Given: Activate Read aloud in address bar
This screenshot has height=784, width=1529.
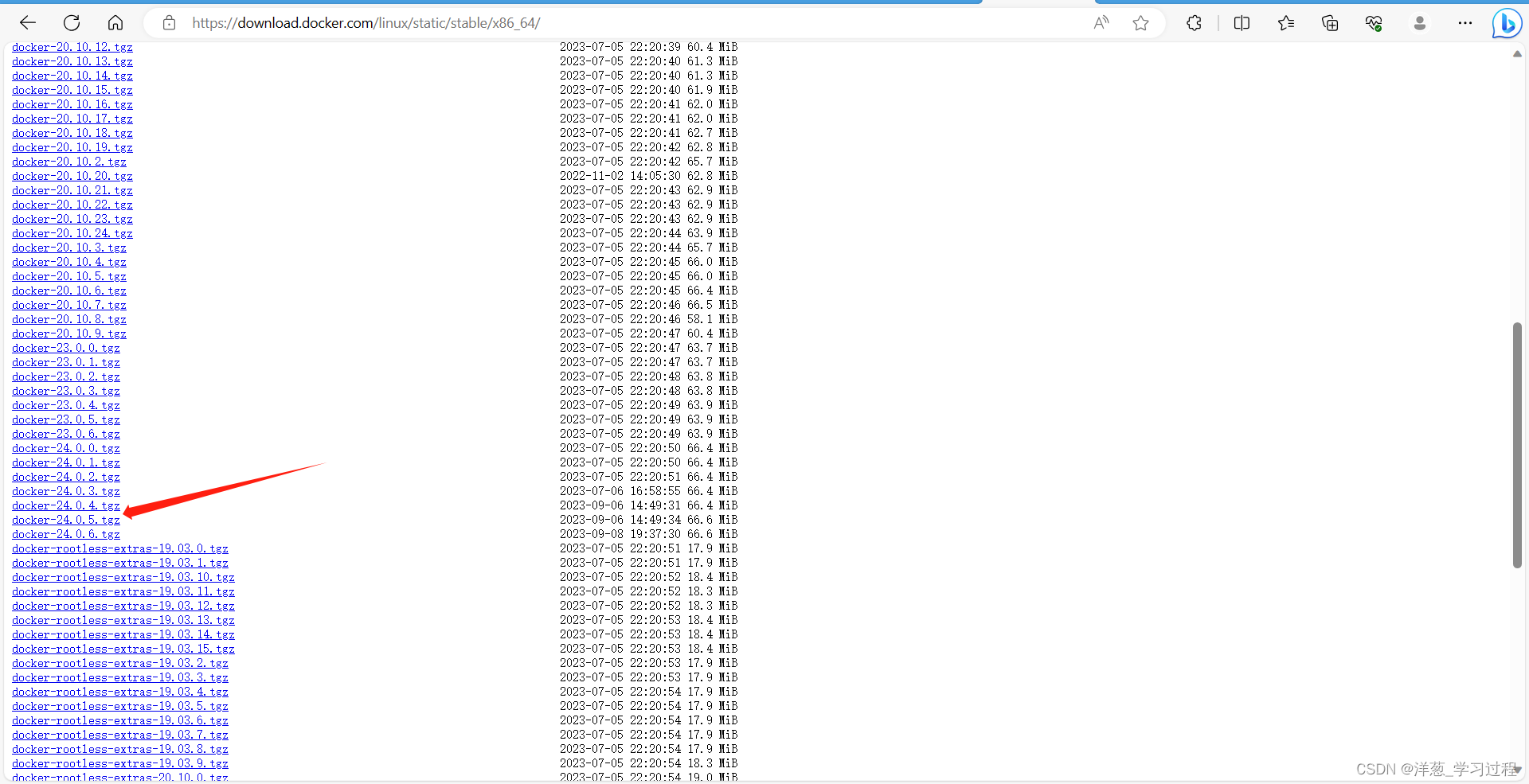Looking at the screenshot, I should 1101,23.
